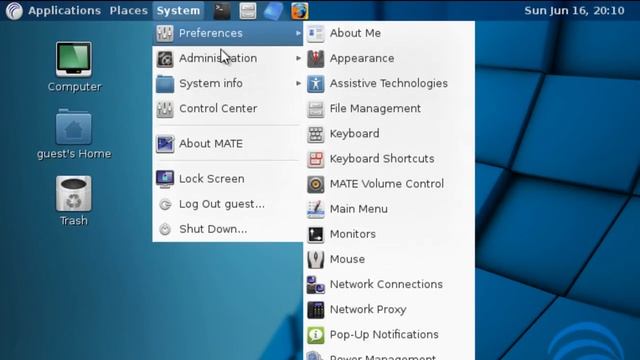Open Keyboard preferences entry

point(389,134)
